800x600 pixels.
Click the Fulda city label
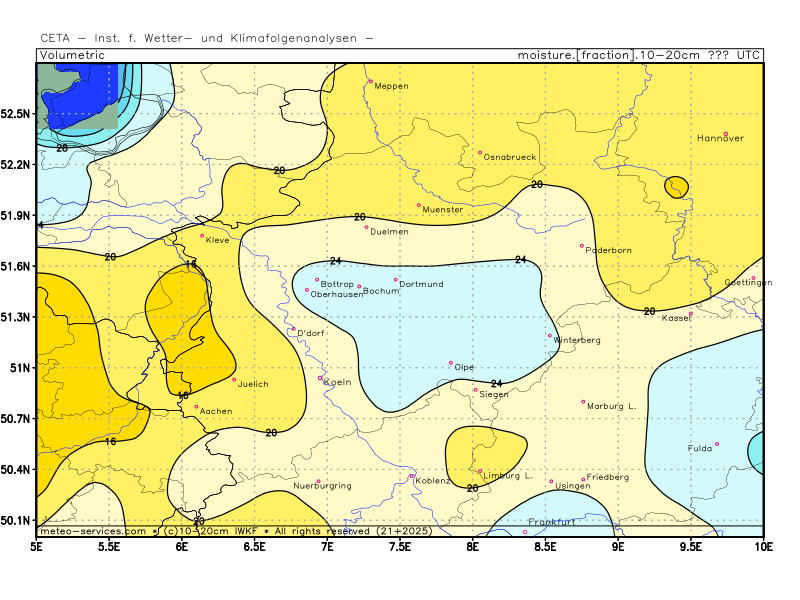699,448
